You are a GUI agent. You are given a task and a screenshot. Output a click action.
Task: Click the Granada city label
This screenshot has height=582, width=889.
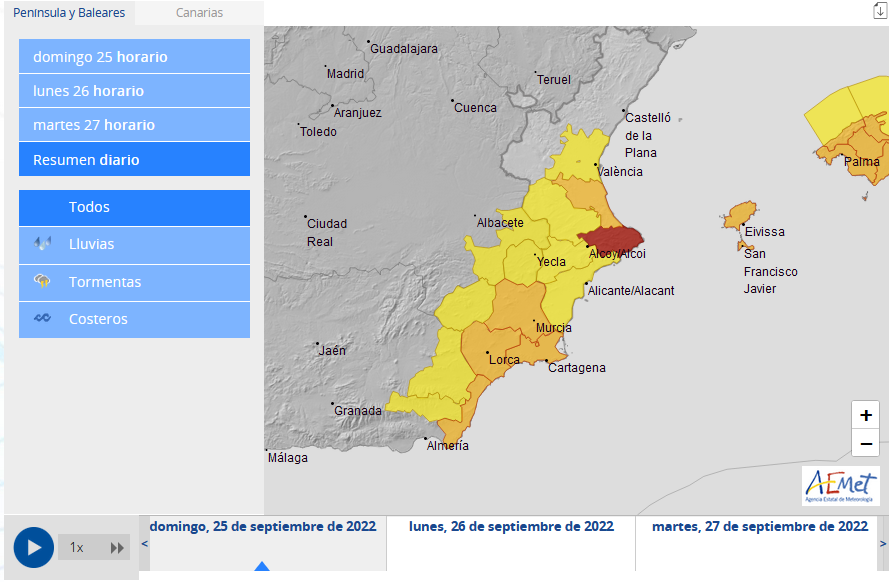pyautogui.click(x=358, y=411)
